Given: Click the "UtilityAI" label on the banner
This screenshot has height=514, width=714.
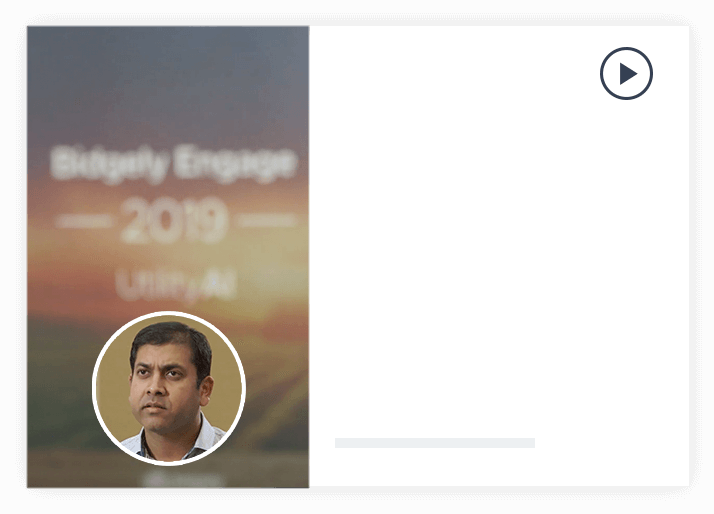Looking at the screenshot, I should pos(176,285).
